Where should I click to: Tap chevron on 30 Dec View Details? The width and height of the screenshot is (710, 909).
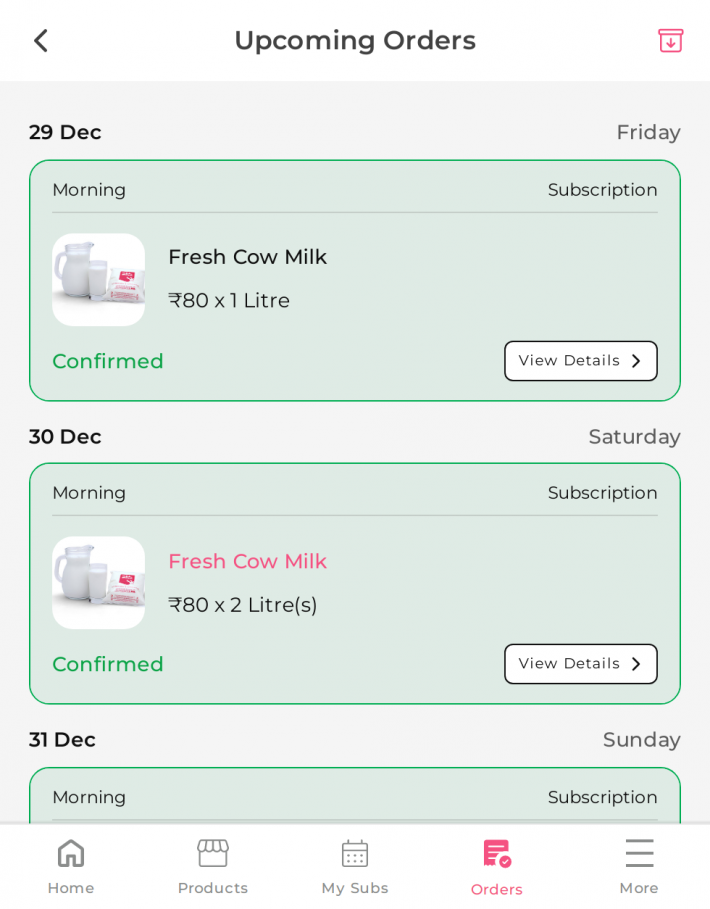tap(636, 664)
